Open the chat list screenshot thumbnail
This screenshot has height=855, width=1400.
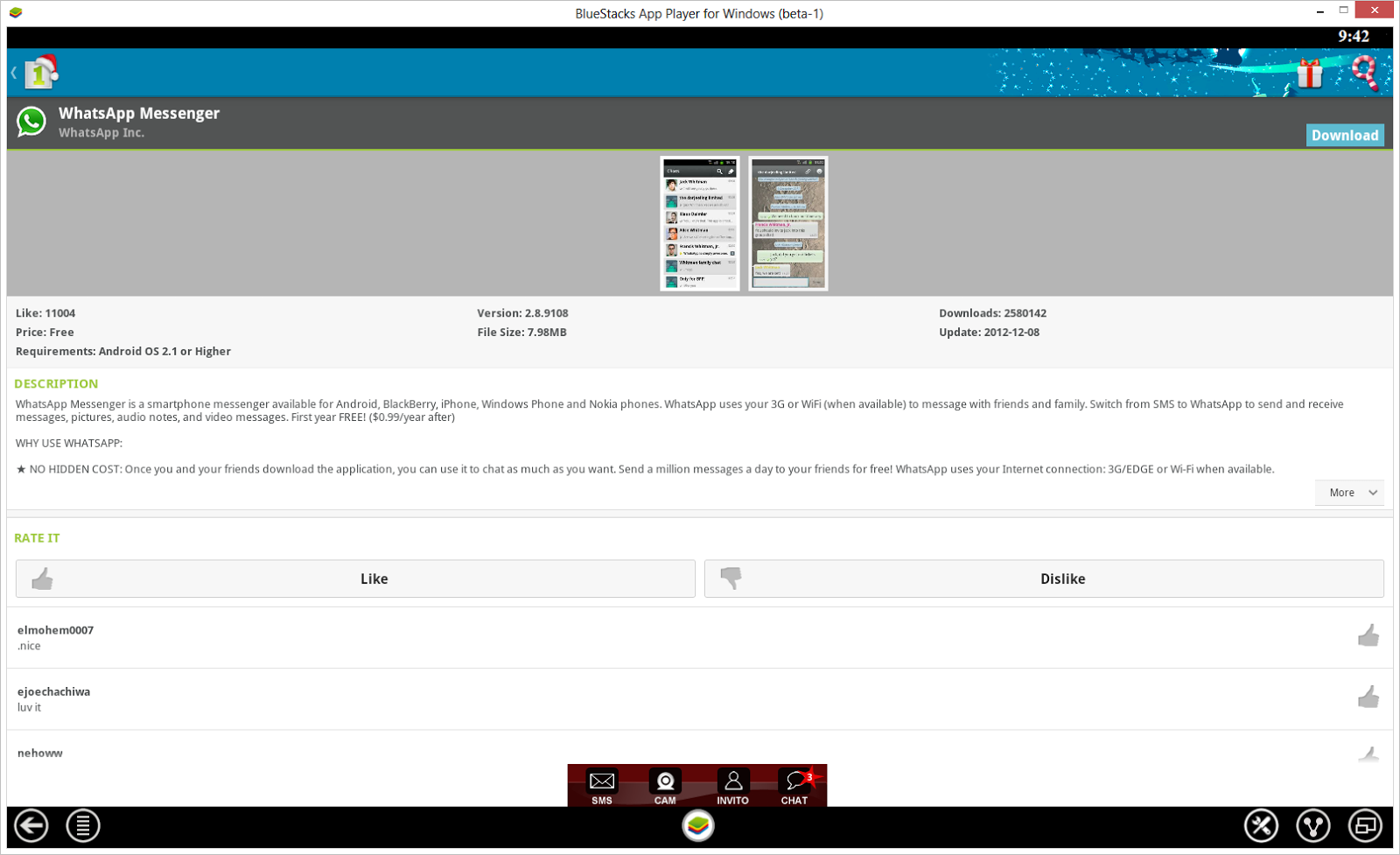coord(700,223)
